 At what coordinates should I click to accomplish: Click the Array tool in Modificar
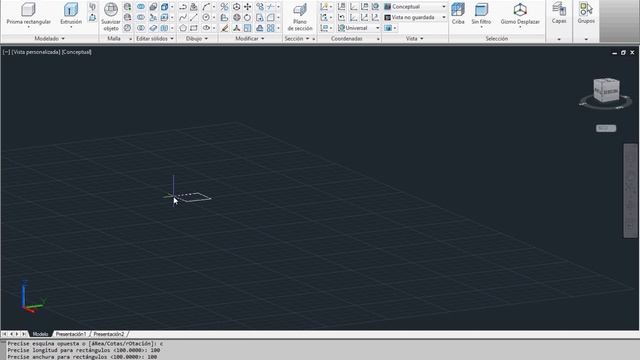click(x=271, y=28)
